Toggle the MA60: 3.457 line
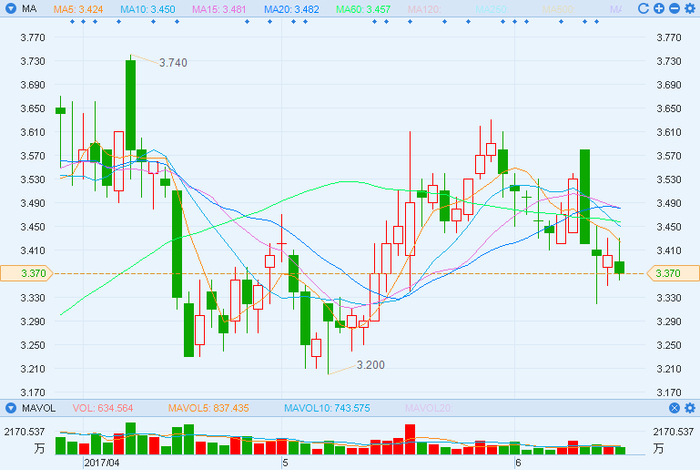The image size is (700, 470). coord(363,9)
